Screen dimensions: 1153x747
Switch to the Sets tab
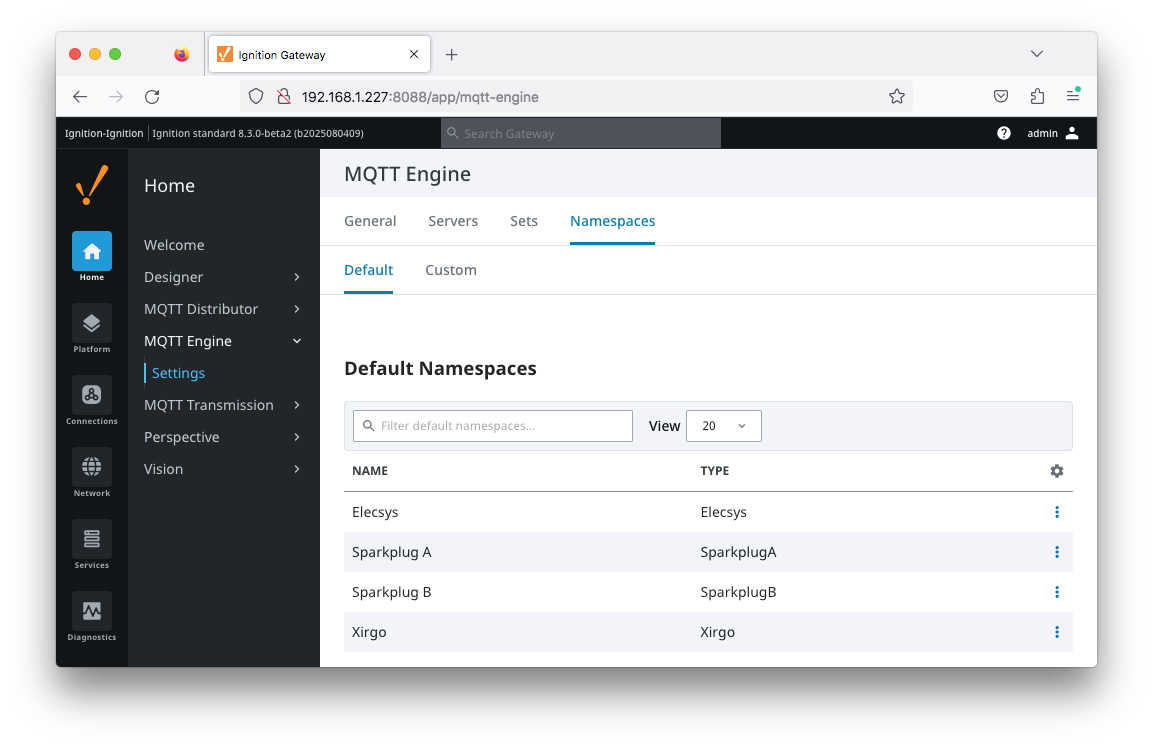pyautogui.click(x=524, y=221)
